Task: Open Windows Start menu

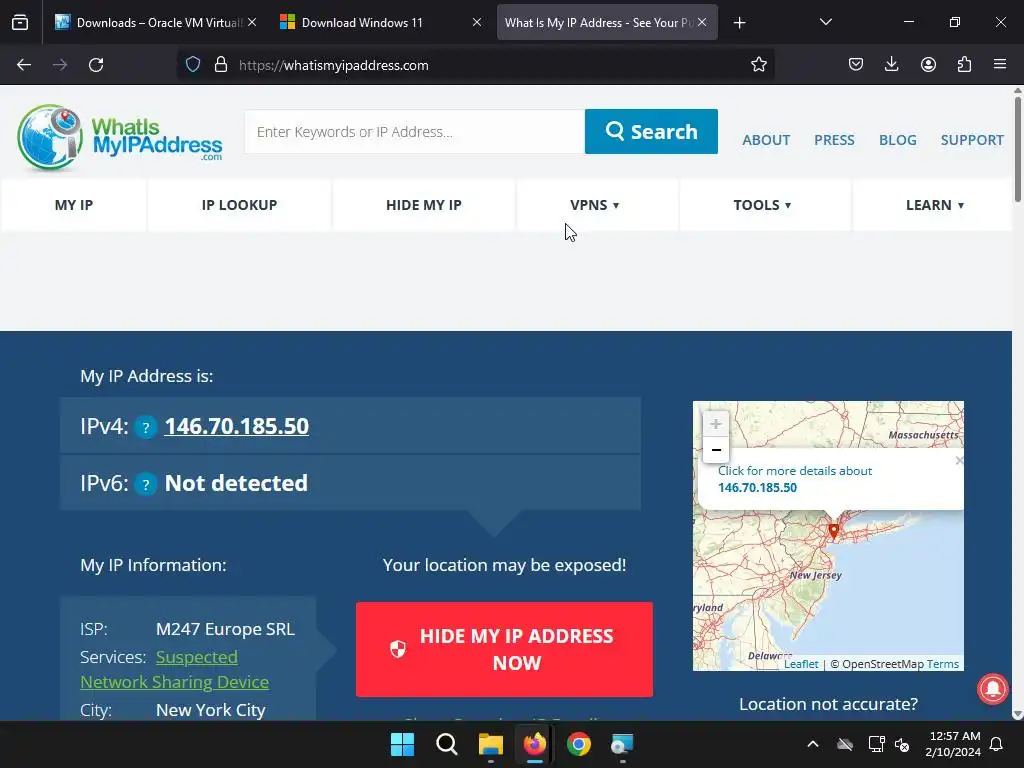Action: point(402,744)
